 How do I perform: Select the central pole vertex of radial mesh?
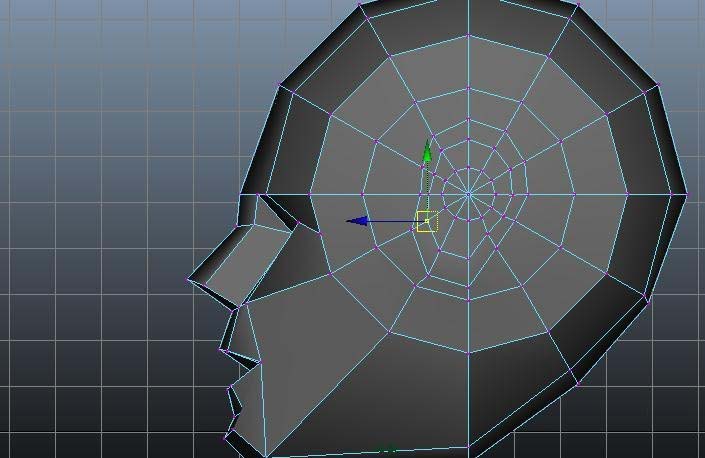(x=469, y=195)
